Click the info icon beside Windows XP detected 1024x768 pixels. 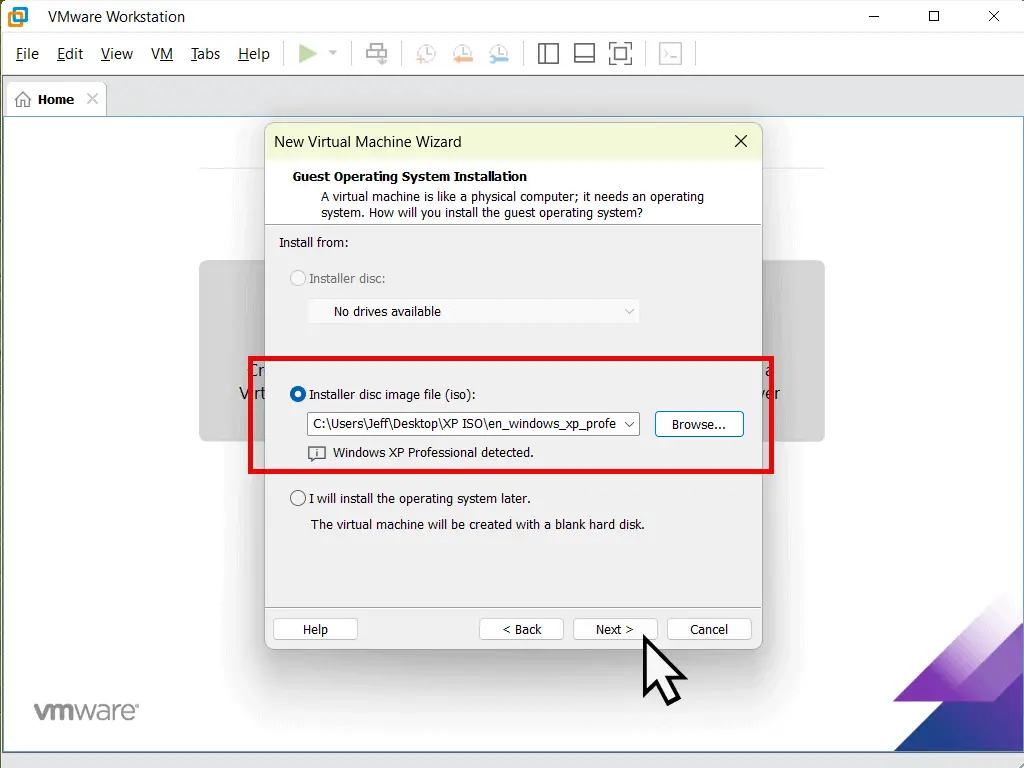(317, 453)
